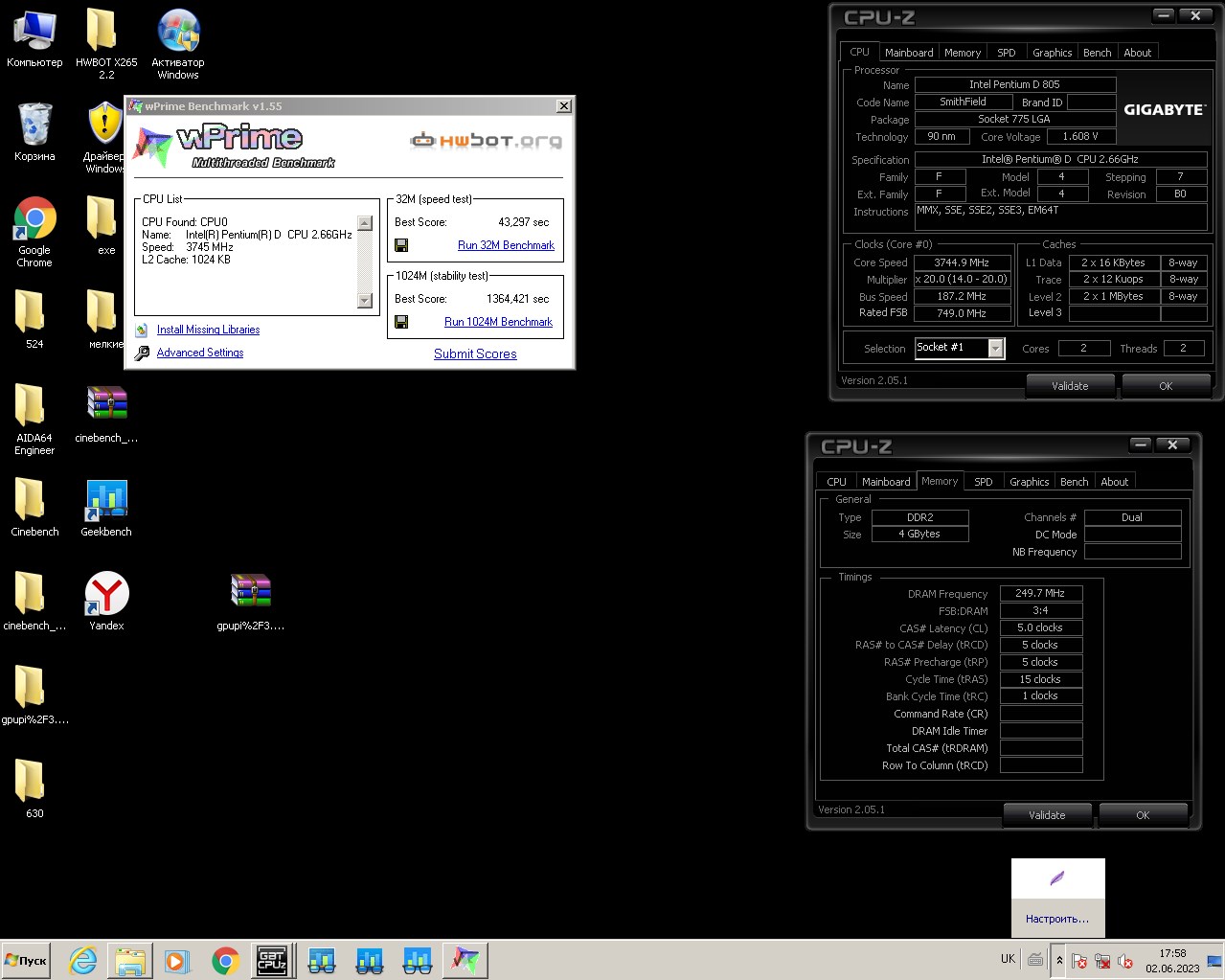Open SPD tab in top CPU-Z window

pos(1007,53)
